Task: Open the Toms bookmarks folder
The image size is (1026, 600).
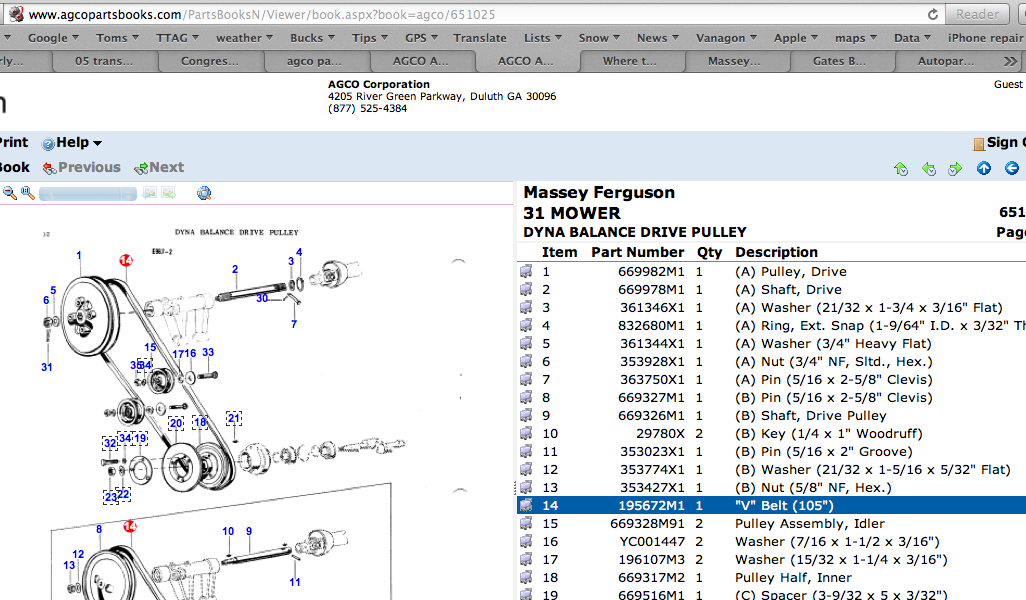Action: (x=117, y=38)
